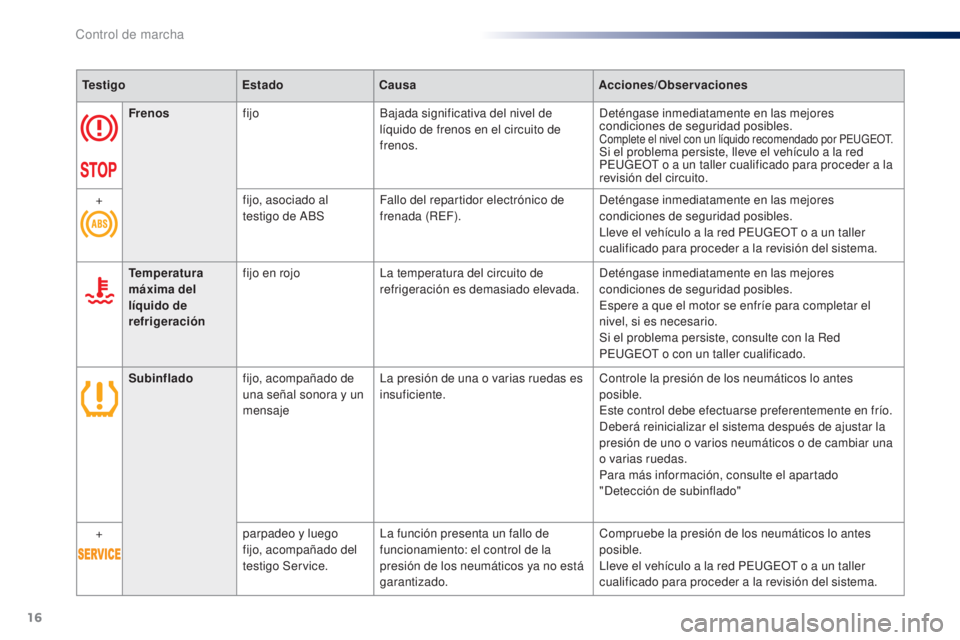Click the orange ABS warning lamp icon
This screenshot has width=960, height=640.
pos(99,224)
